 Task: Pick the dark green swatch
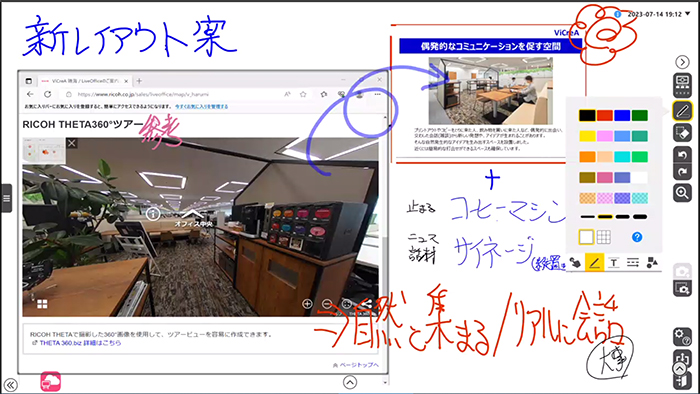pos(640,116)
